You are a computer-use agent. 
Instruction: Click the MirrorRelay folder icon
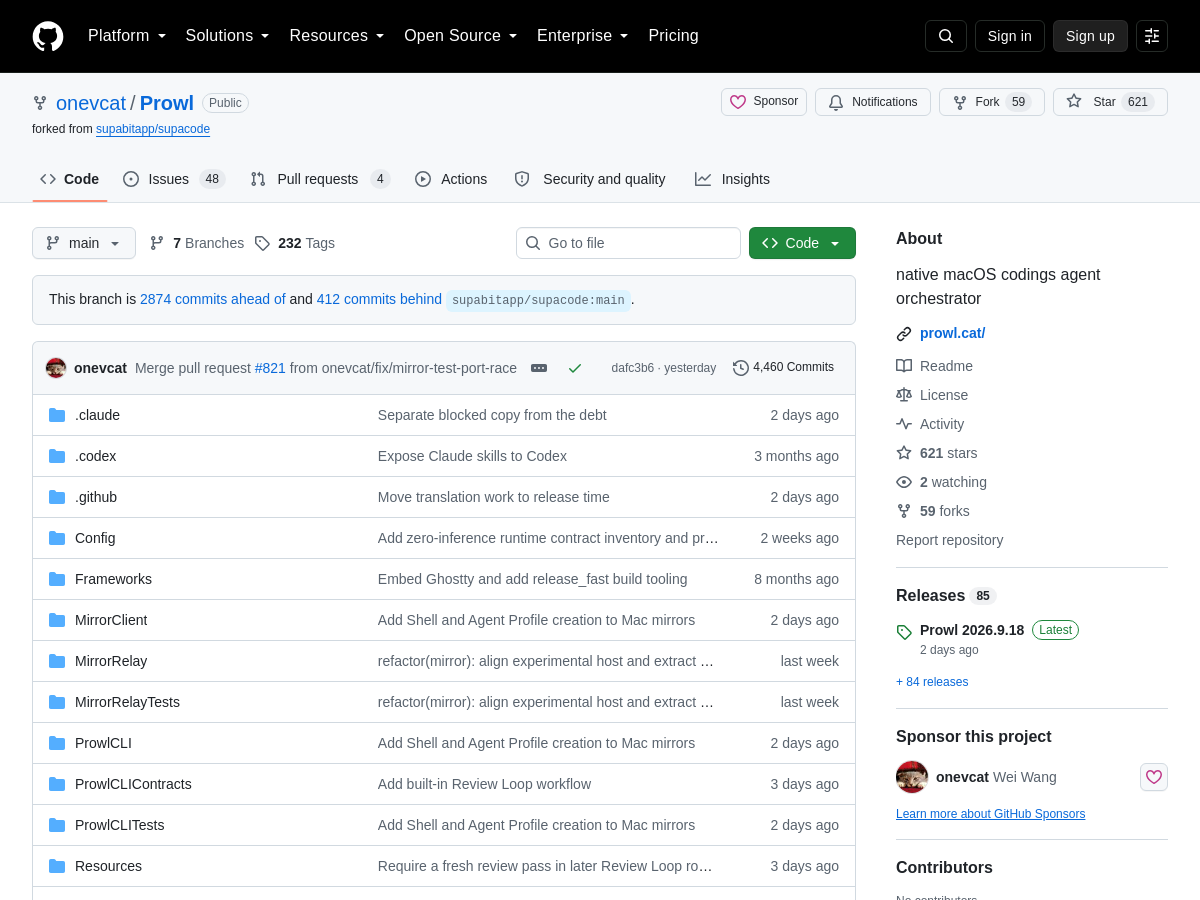pos(57,661)
